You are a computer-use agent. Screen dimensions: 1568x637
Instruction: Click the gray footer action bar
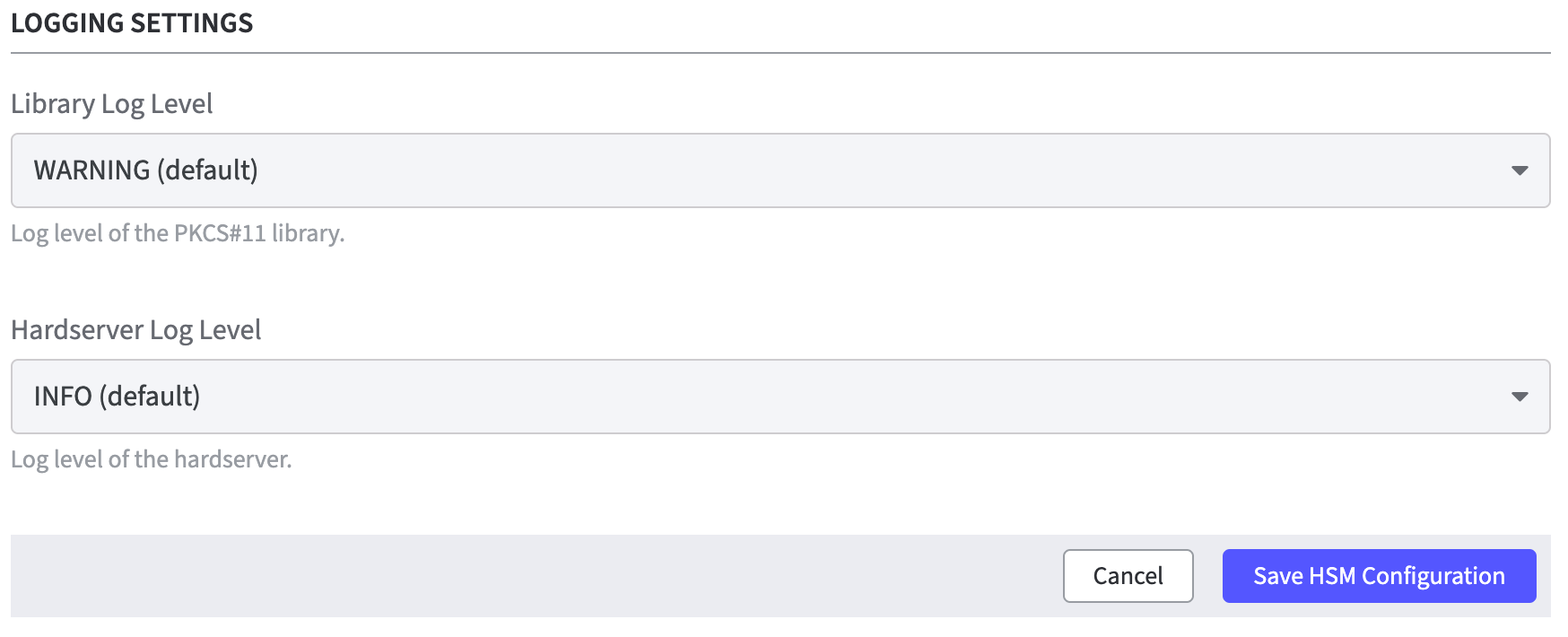pyautogui.click(x=538, y=575)
